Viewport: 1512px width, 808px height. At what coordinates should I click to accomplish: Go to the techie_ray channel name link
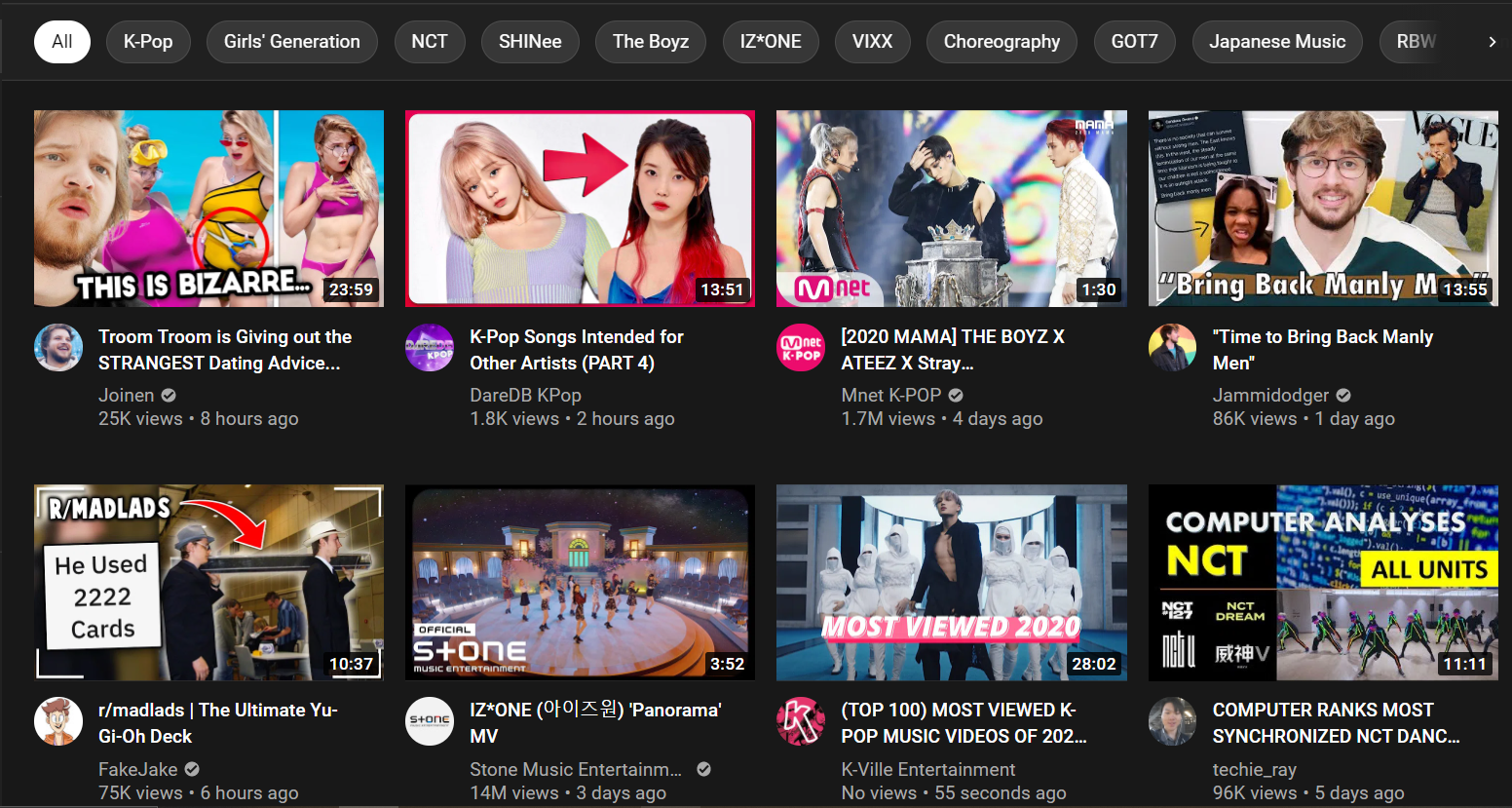click(x=1255, y=769)
